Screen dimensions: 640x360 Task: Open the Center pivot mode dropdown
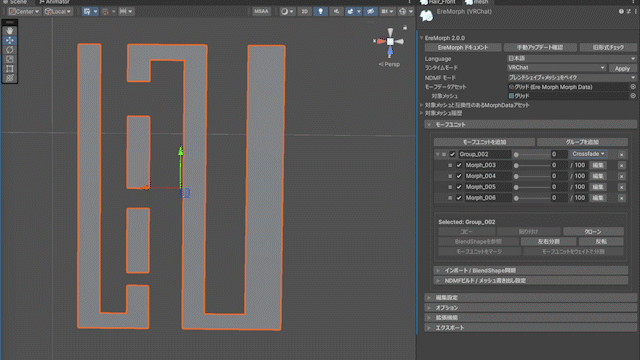tap(24, 11)
